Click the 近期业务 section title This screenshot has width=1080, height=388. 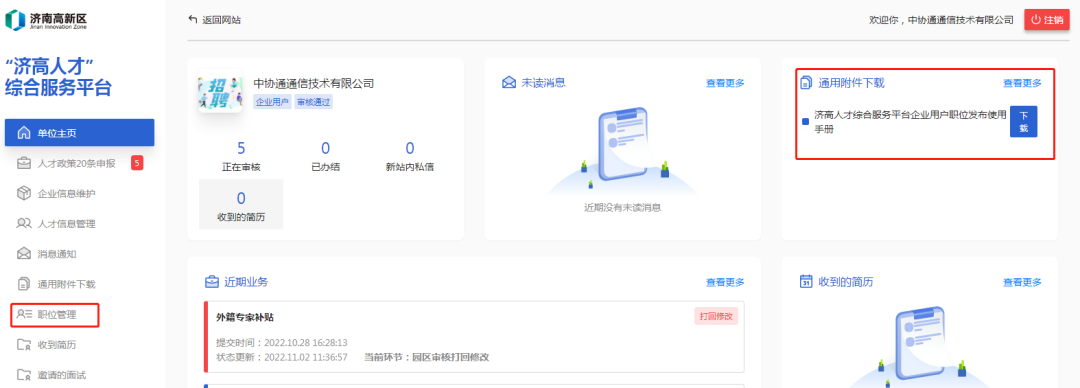tap(246, 282)
